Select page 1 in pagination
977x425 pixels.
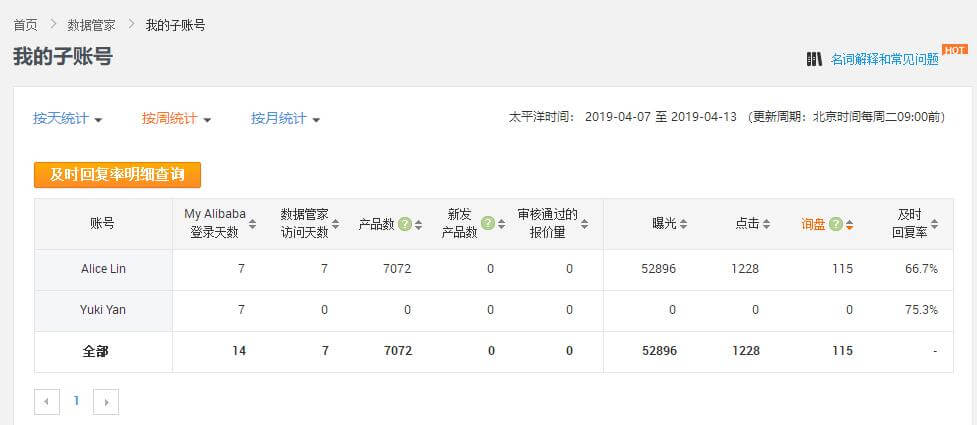coord(76,401)
